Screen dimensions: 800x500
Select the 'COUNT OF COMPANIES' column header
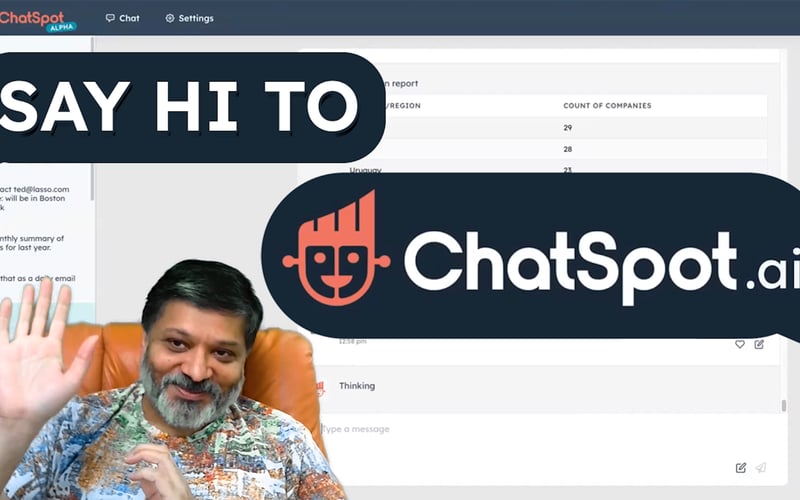[607, 106]
